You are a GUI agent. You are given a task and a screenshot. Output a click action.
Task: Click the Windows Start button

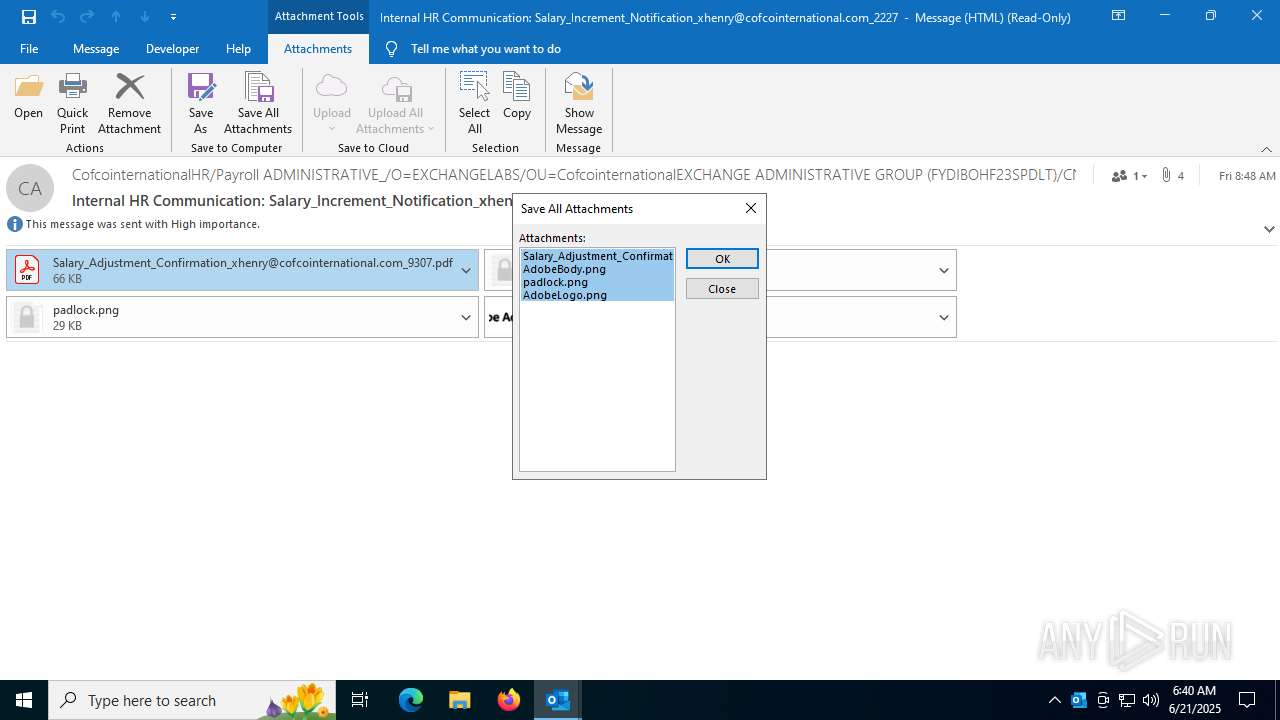click(24, 700)
